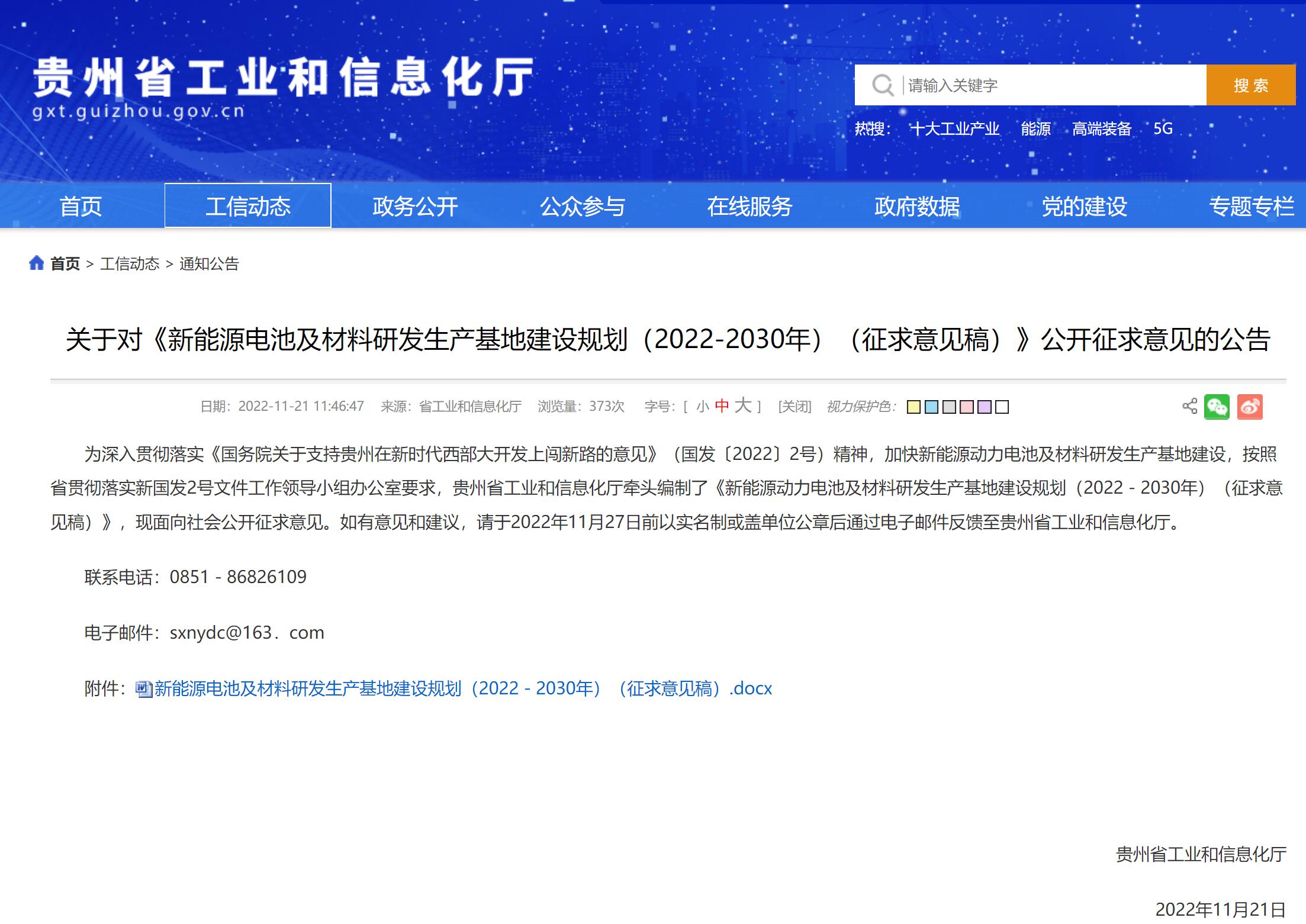
Task: Click the phone number 0851 - 86826109
Action: click(x=238, y=577)
